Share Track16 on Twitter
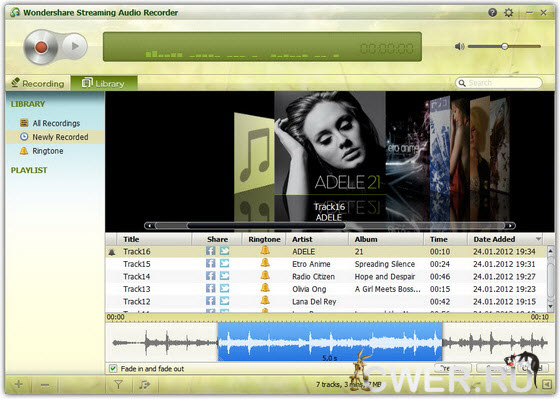 coord(224,251)
